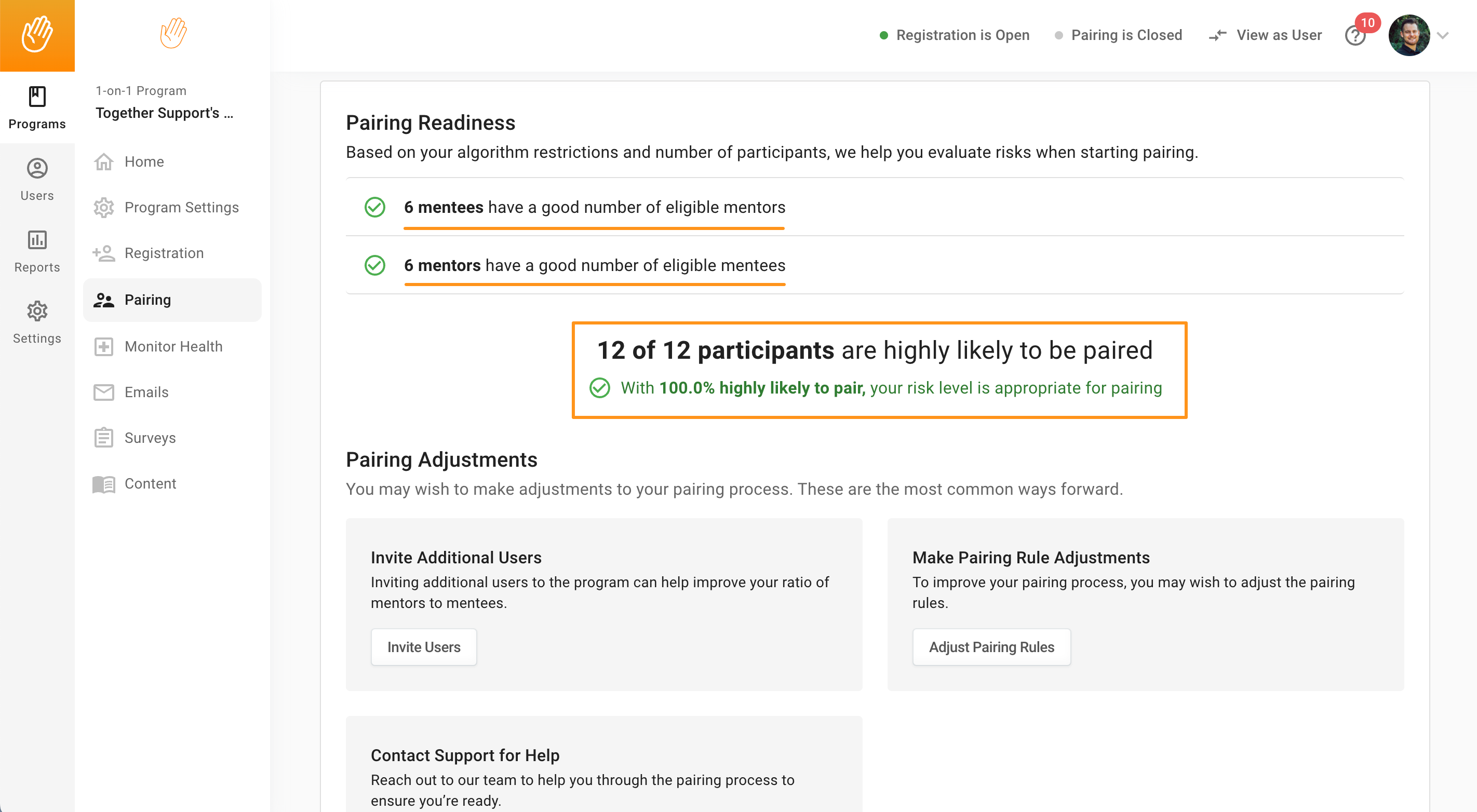Click the Invite Users button
This screenshot has height=812, width=1477.
coord(424,647)
